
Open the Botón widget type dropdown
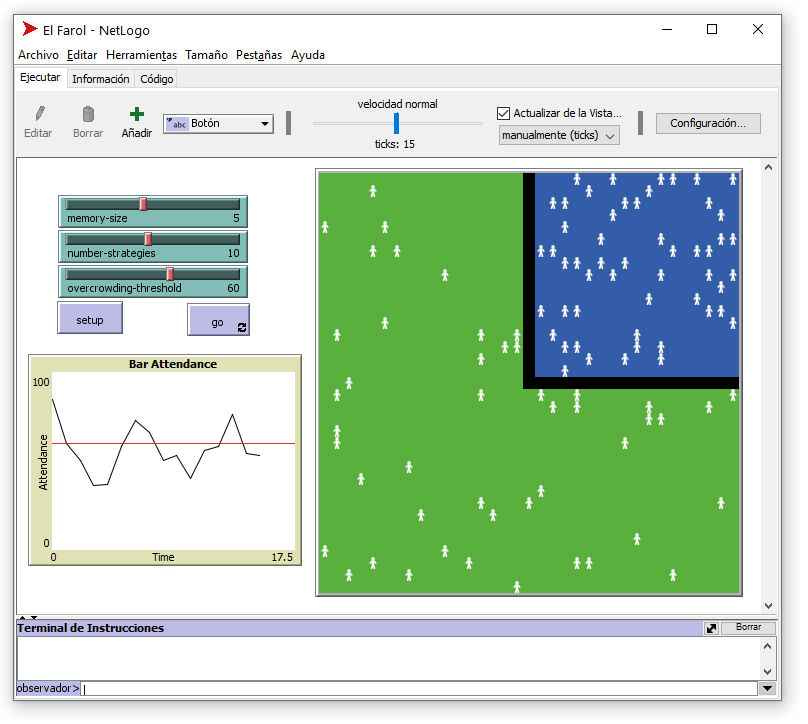tap(218, 124)
